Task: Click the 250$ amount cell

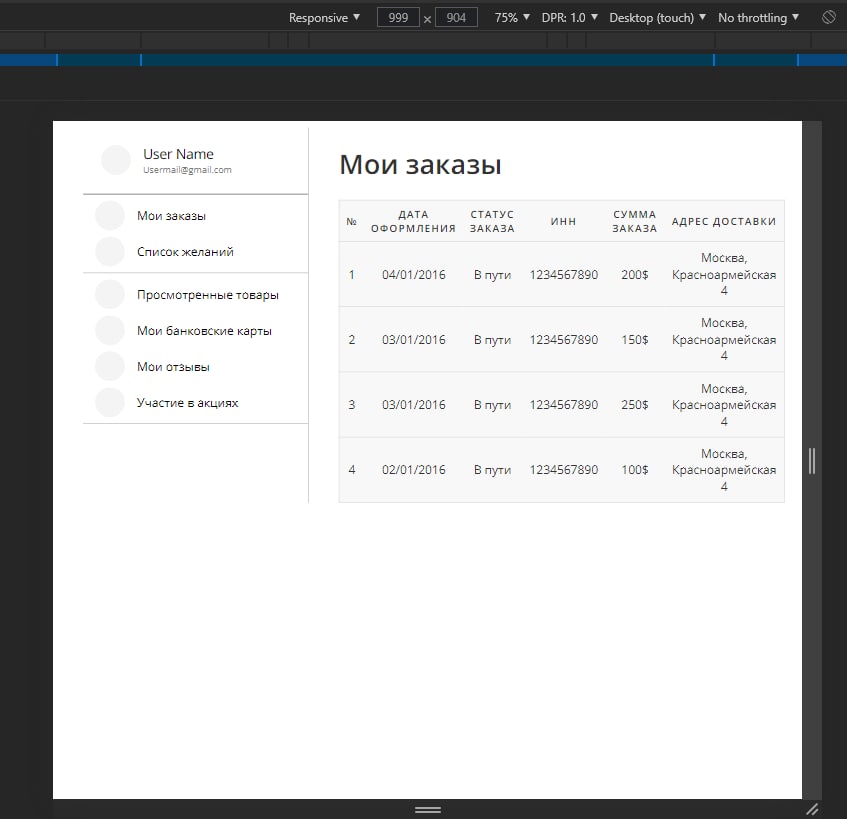Action: [x=635, y=405]
